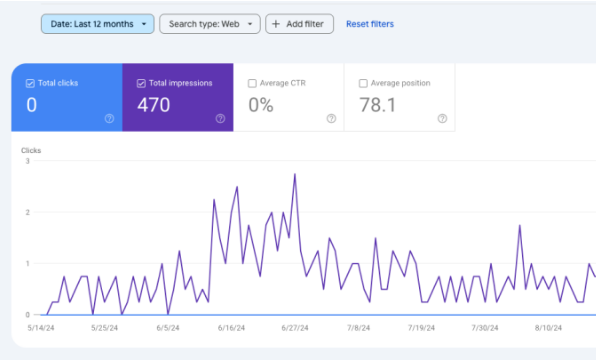Screen dimensions: 596x364
Task: Click the Add filter button
Action: [300, 24]
